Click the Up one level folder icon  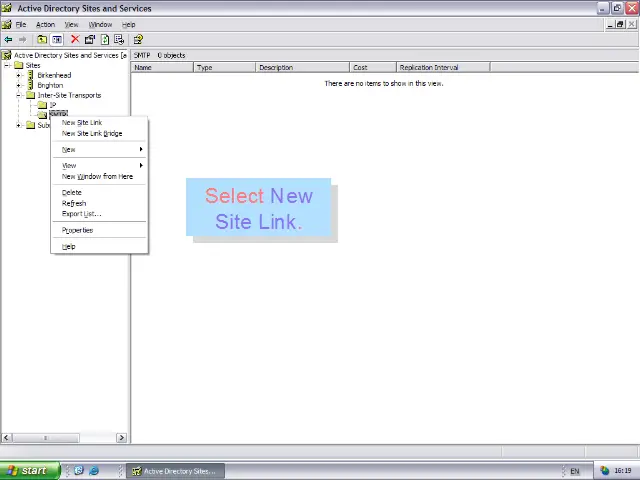tap(42, 40)
